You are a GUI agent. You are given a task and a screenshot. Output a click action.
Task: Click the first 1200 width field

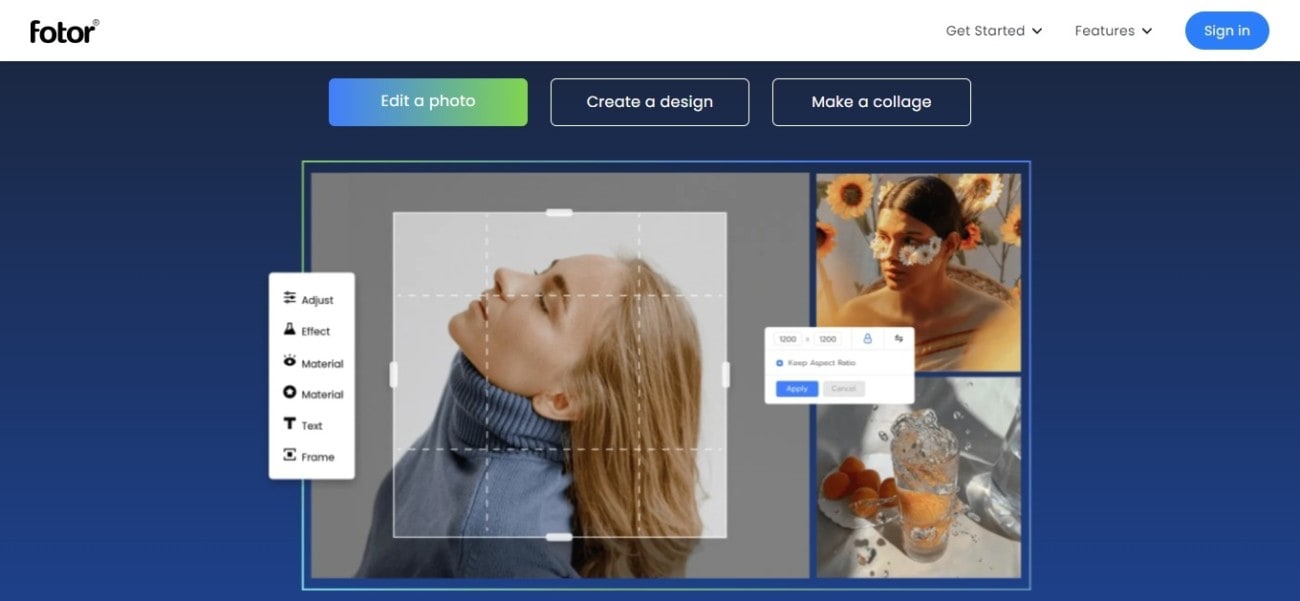(788, 339)
